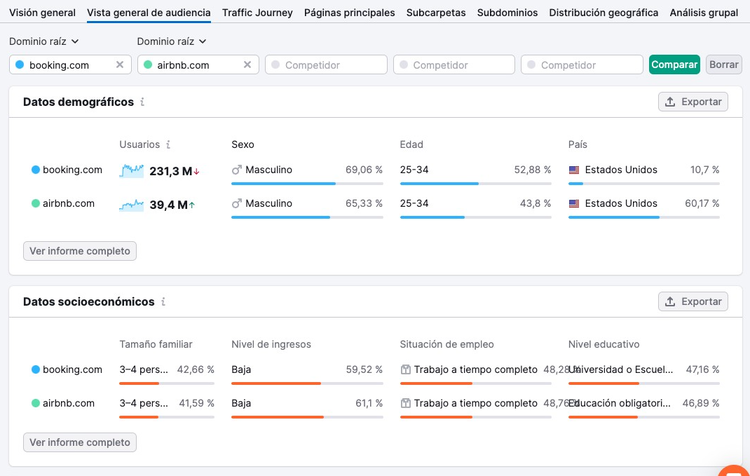Click the Situación de empleo column header
The height and width of the screenshot is (476, 750).
447,344
